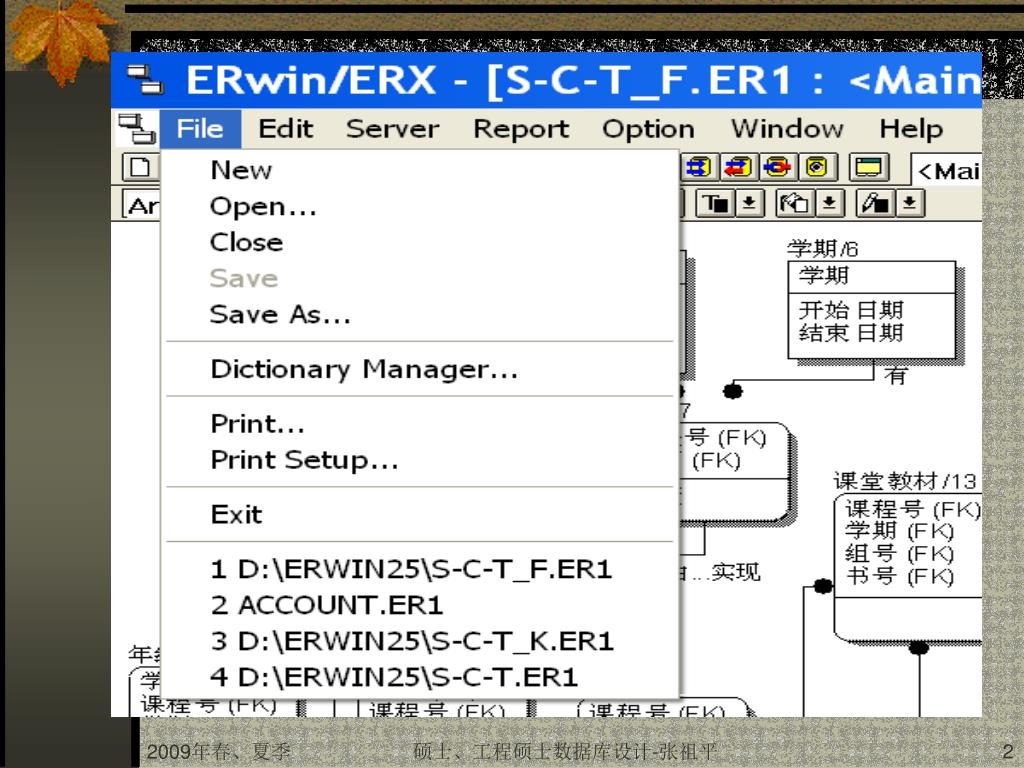The image size is (1024, 768).
Task: Click the New document toolbar icon
Action: (140, 168)
